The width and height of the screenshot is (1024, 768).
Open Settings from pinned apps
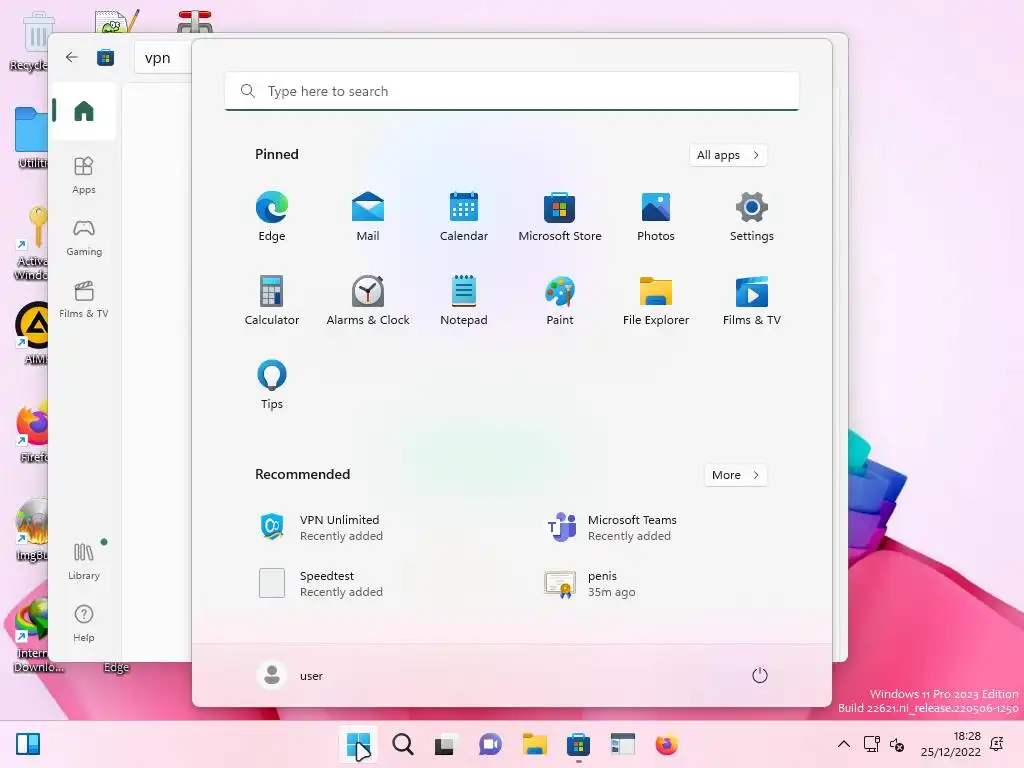pyautogui.click(x=752, y=216)
